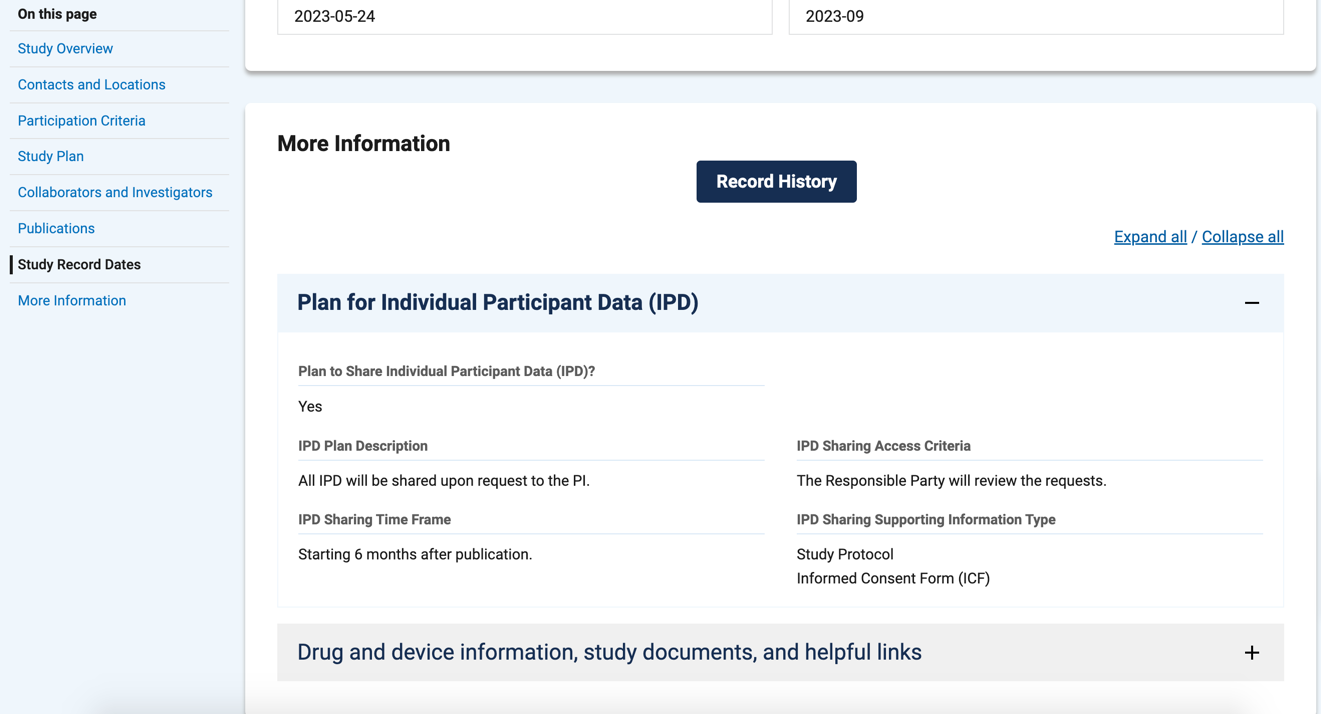
Task: Expand Drug and device information heading text
Action: point(609,653)
